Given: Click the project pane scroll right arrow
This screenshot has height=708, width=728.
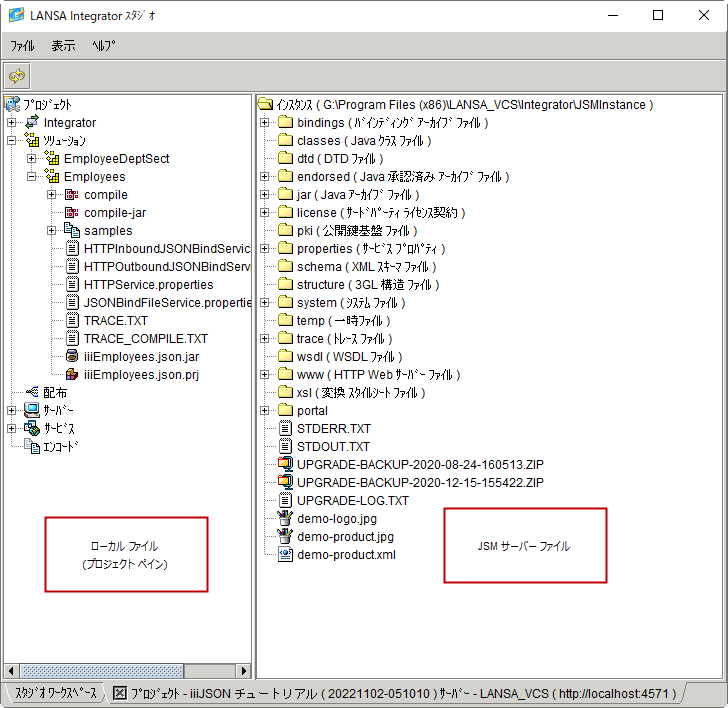Looking at the screenshot, I should click(243, 670).
